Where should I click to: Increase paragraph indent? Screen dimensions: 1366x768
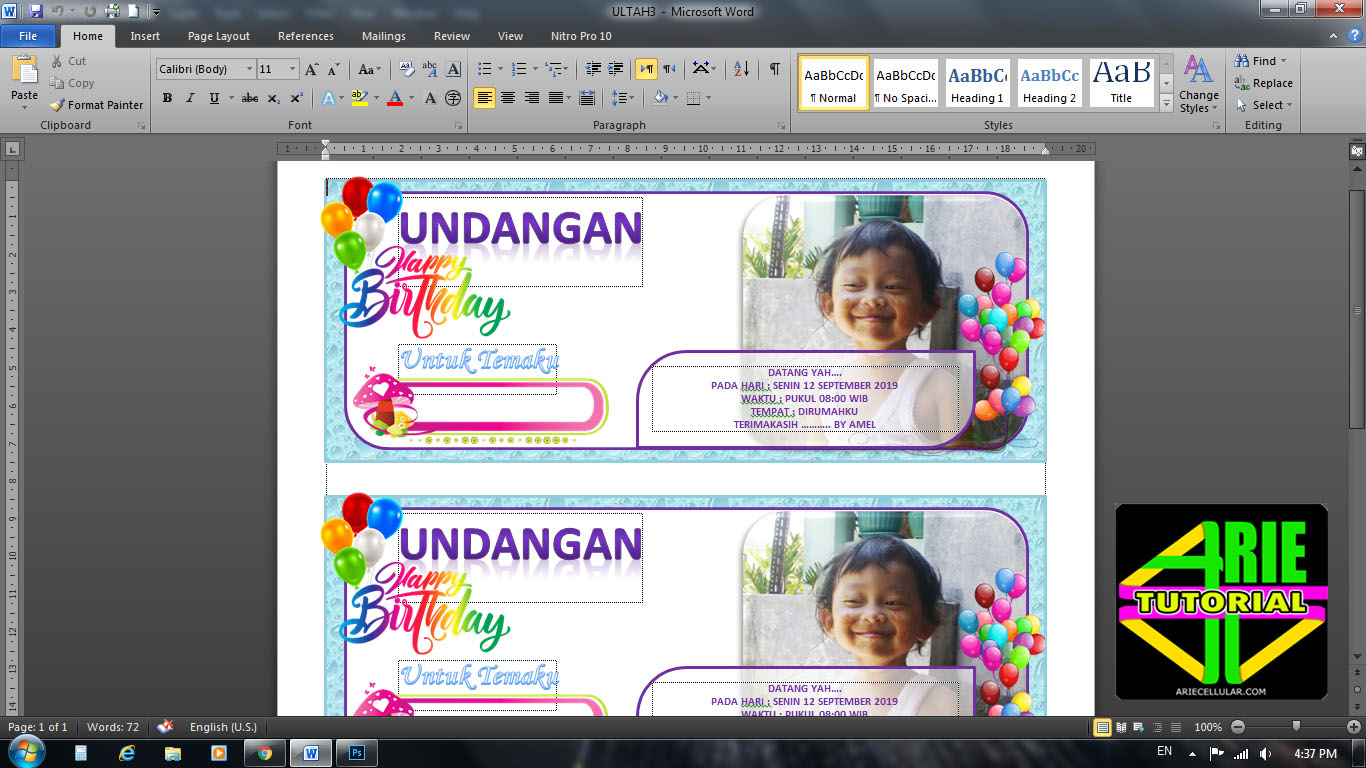[x=616, y=69]
